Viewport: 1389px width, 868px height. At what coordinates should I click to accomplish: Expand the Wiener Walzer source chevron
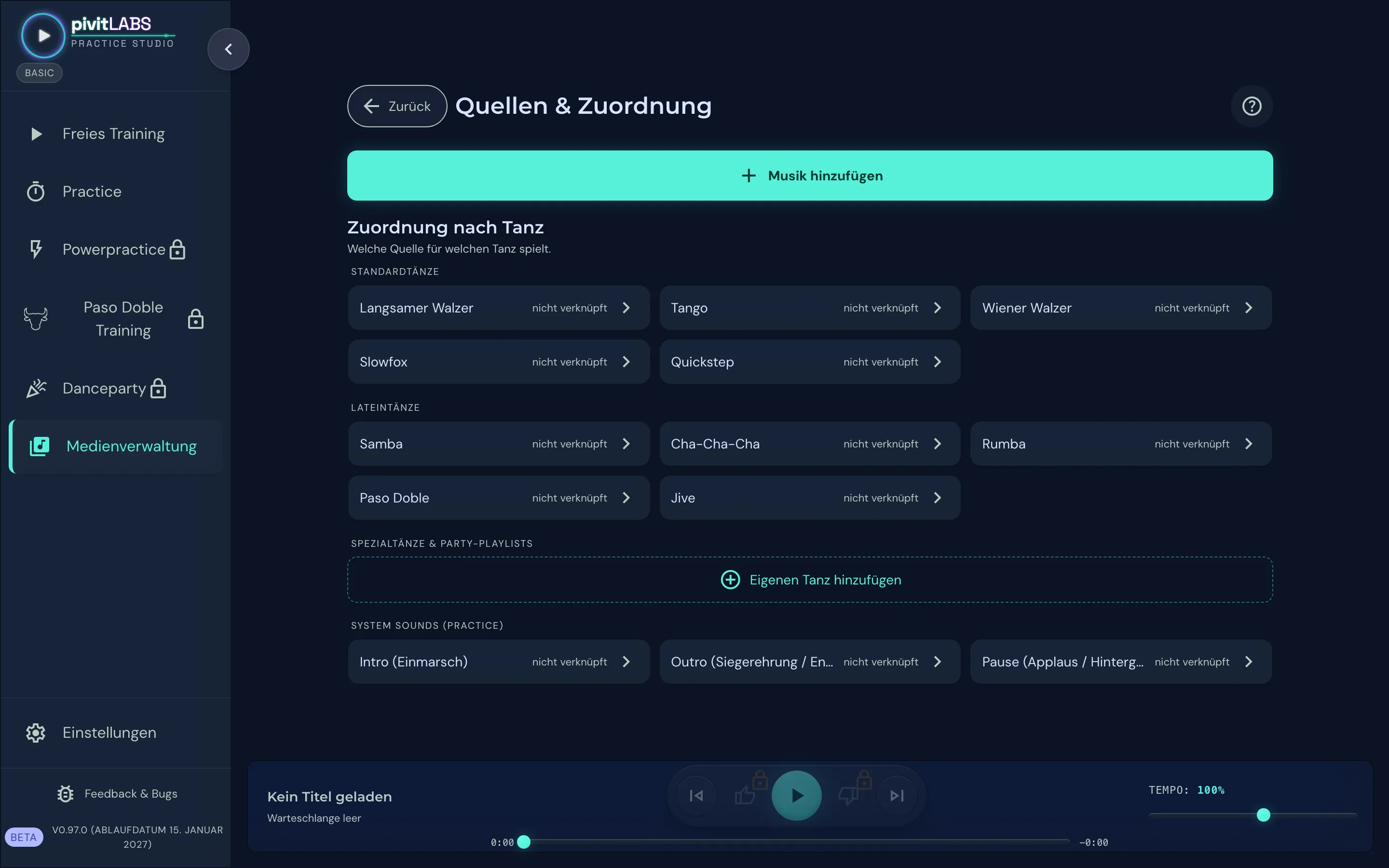(1248, 308)
